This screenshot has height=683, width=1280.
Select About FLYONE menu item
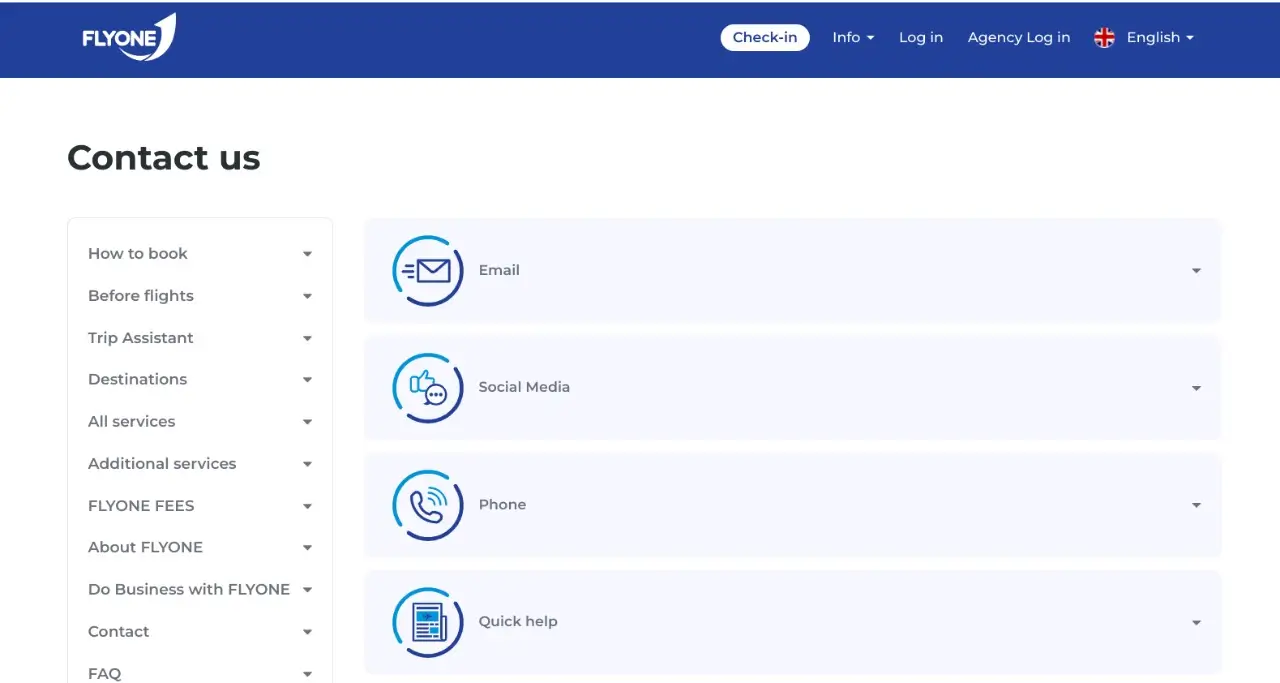(x=146, y=547)
